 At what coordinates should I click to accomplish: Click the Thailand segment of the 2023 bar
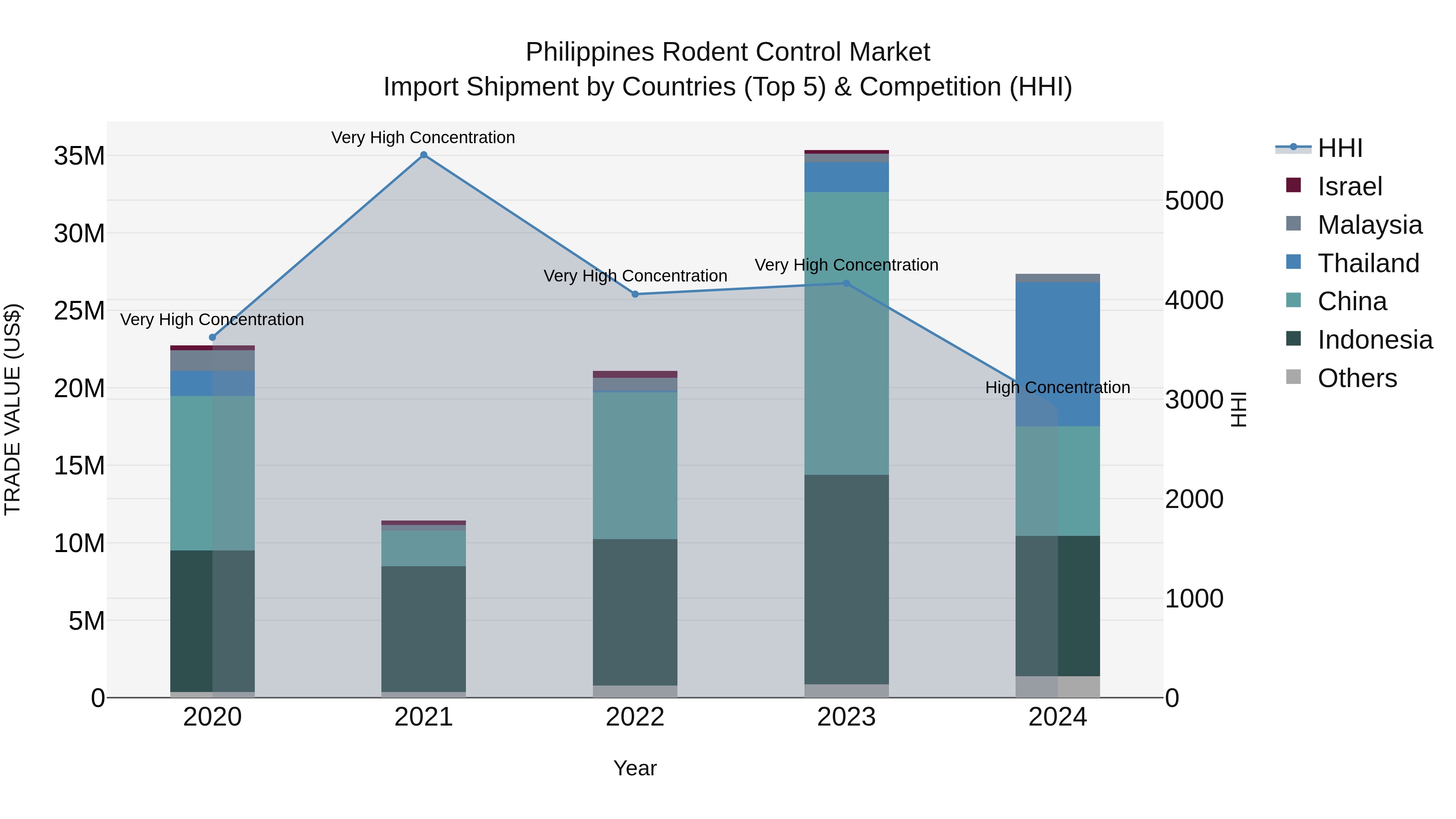click(x=847, y=177)
